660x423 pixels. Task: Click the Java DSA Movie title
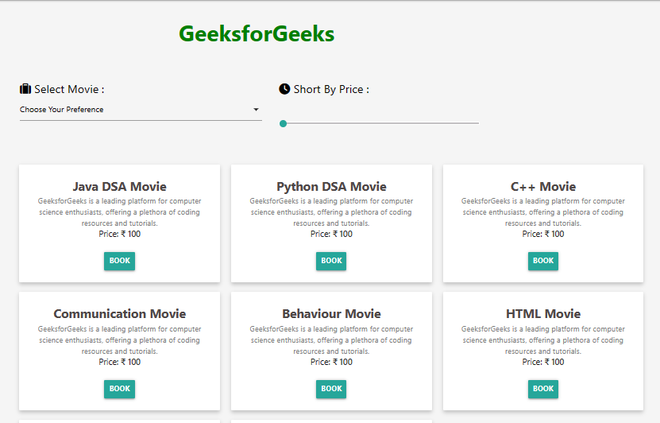coord(120,186)
